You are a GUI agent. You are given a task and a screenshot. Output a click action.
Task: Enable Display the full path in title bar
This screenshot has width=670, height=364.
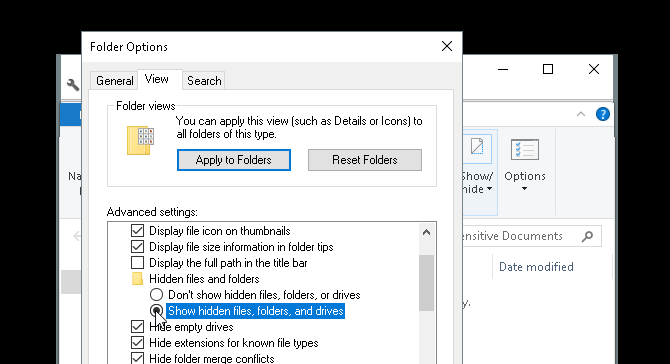click(137, 263)
